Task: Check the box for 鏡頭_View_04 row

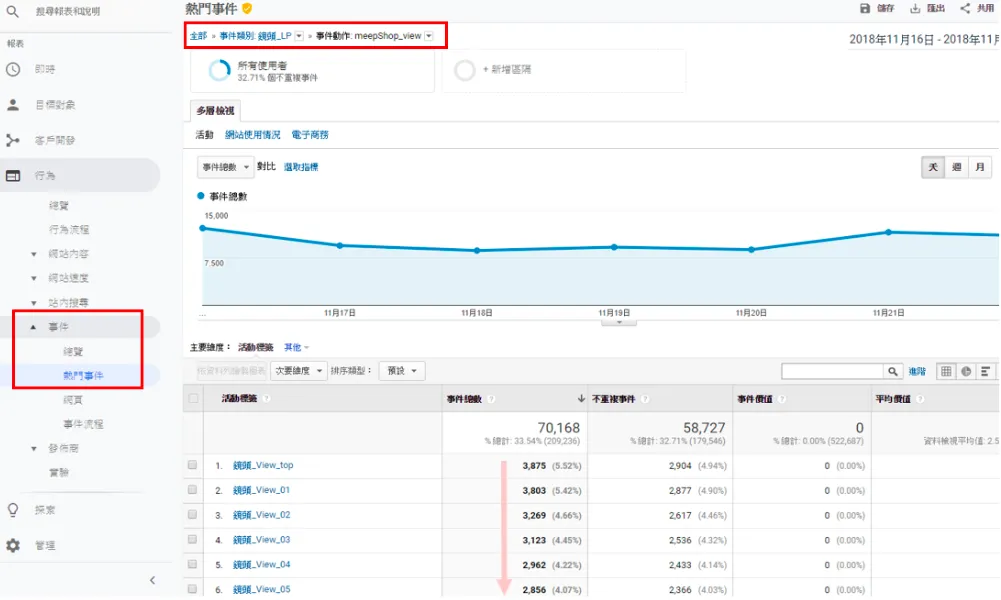Action: [x=192, y=564]
